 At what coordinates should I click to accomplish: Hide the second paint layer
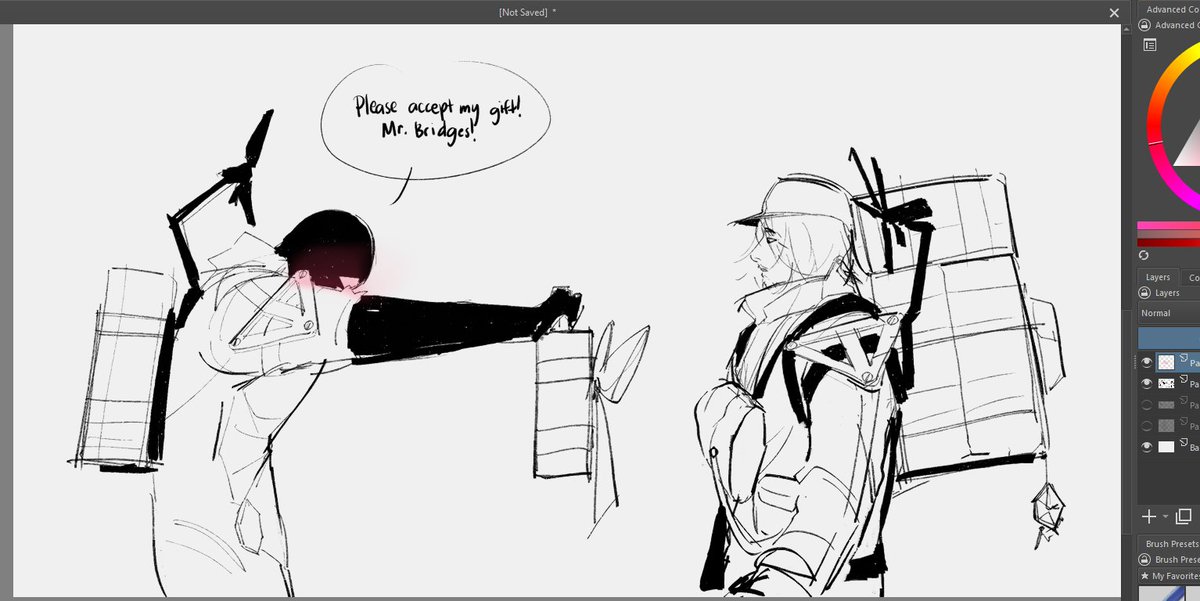1147,383
